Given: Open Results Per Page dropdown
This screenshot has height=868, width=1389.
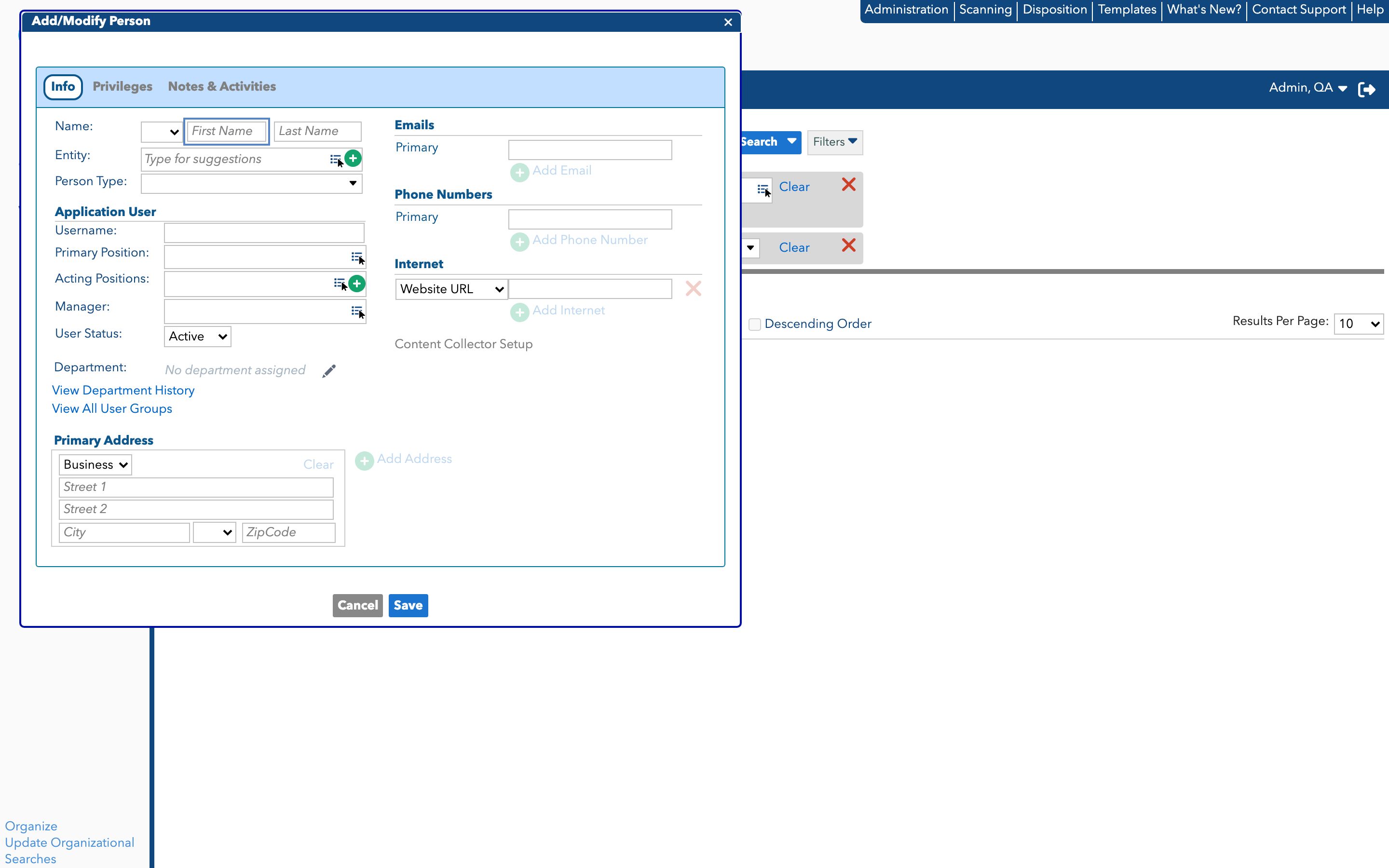Looking at the screenshot, I should [x=1359, y=324].
